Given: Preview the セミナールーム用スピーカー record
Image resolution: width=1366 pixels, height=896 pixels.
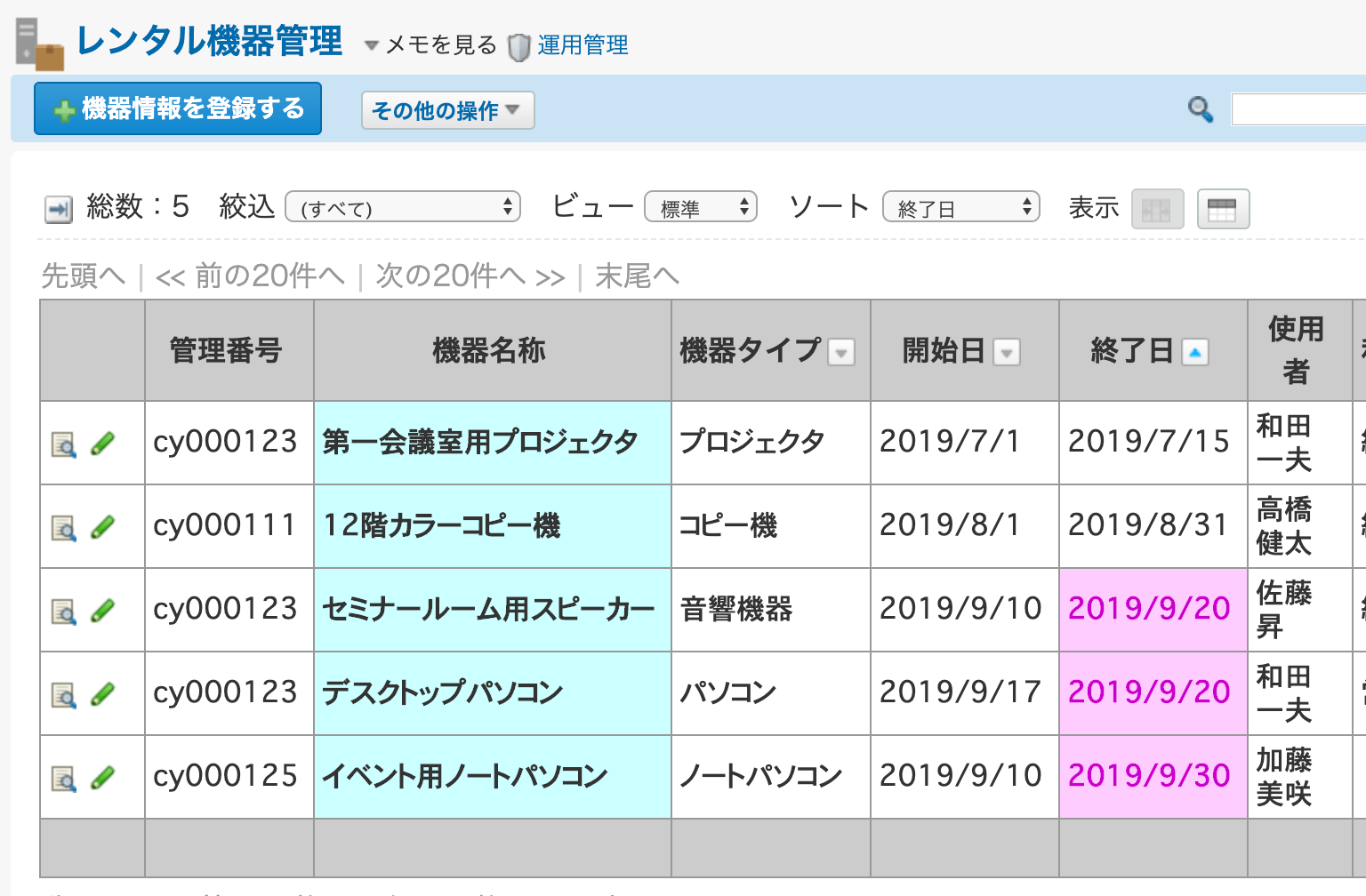Looking at the screenshot, I should coord(62,609).
